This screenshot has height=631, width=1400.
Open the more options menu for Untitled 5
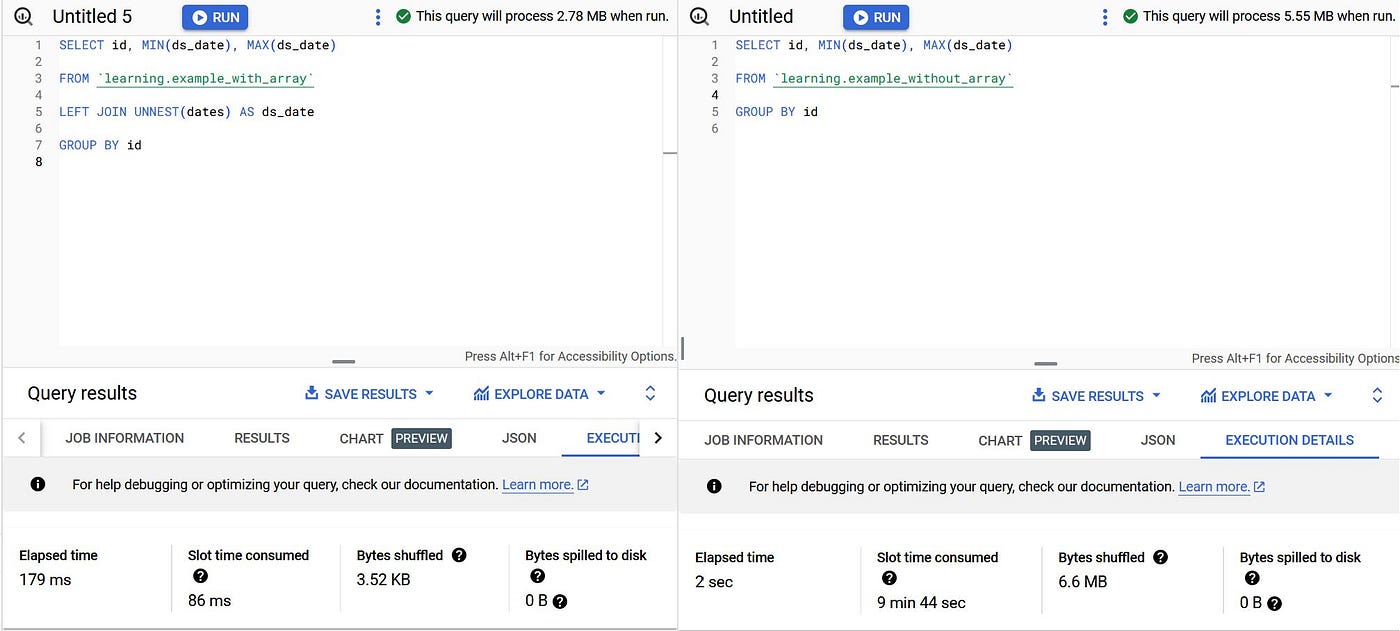pyautogui.click(x=377, y=17)
